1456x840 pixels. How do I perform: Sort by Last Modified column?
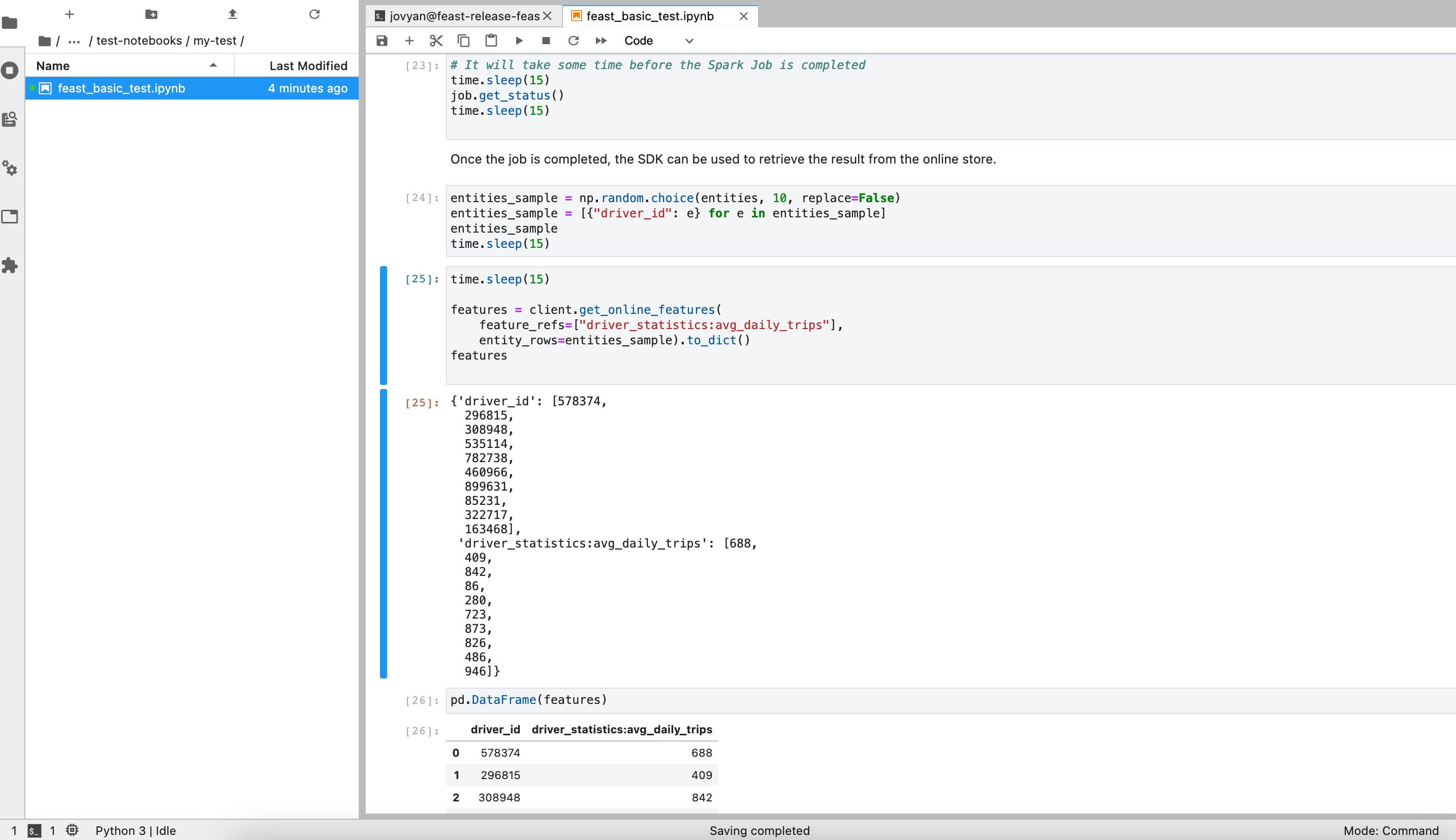pos(307,66)
